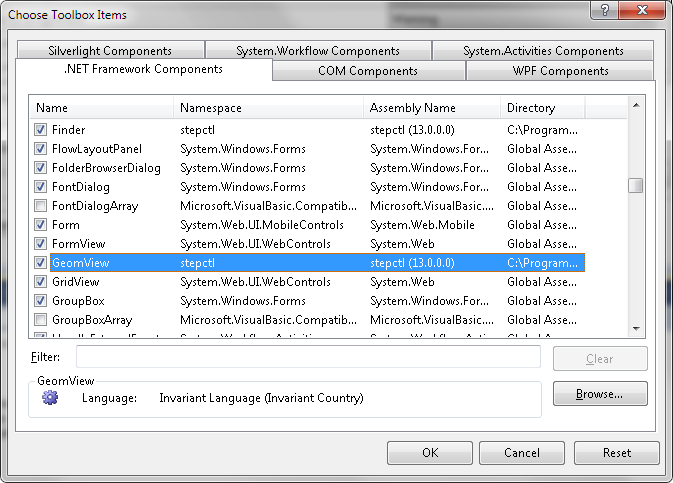Toggle the FormView checkbox
673x483 pixels.
[40, 244]
